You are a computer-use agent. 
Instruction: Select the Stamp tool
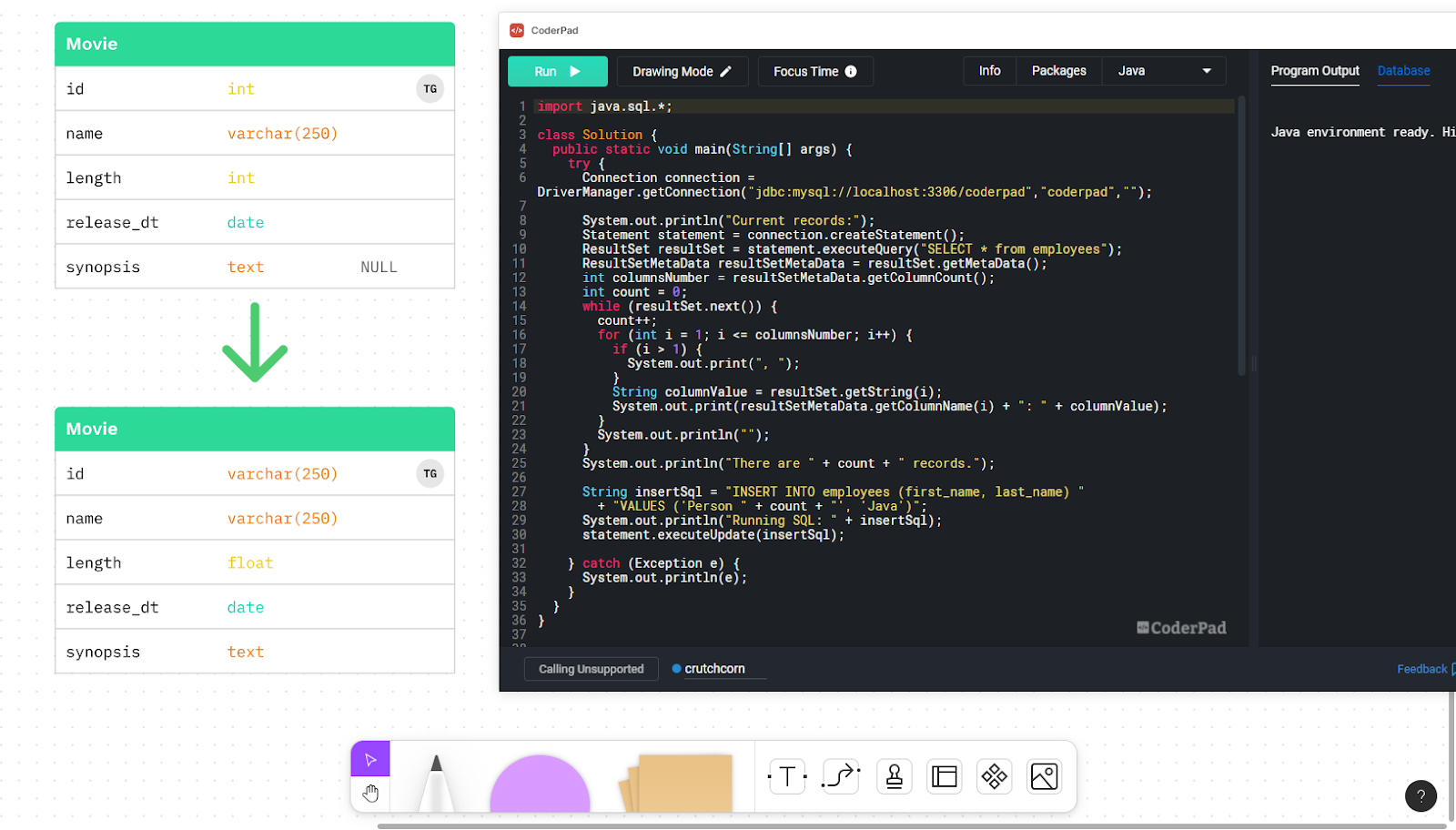893,776
